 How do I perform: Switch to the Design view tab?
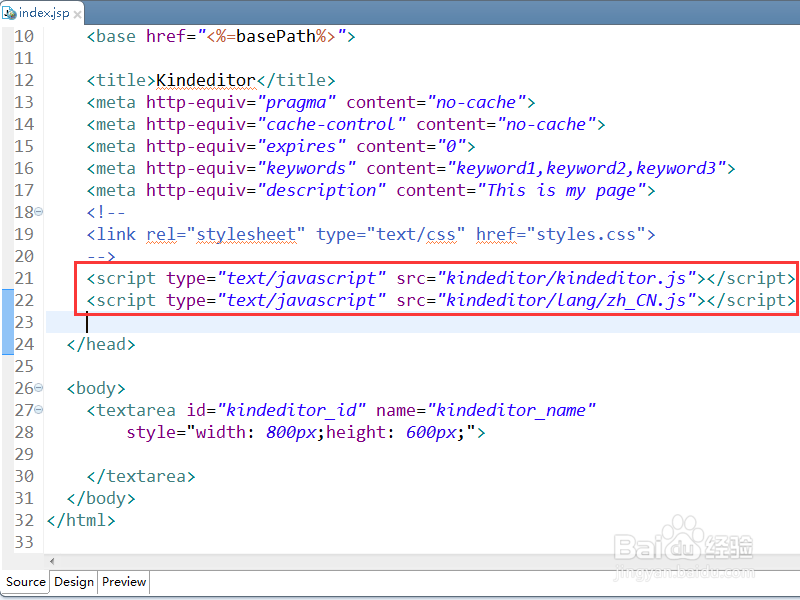click(73, 582)
